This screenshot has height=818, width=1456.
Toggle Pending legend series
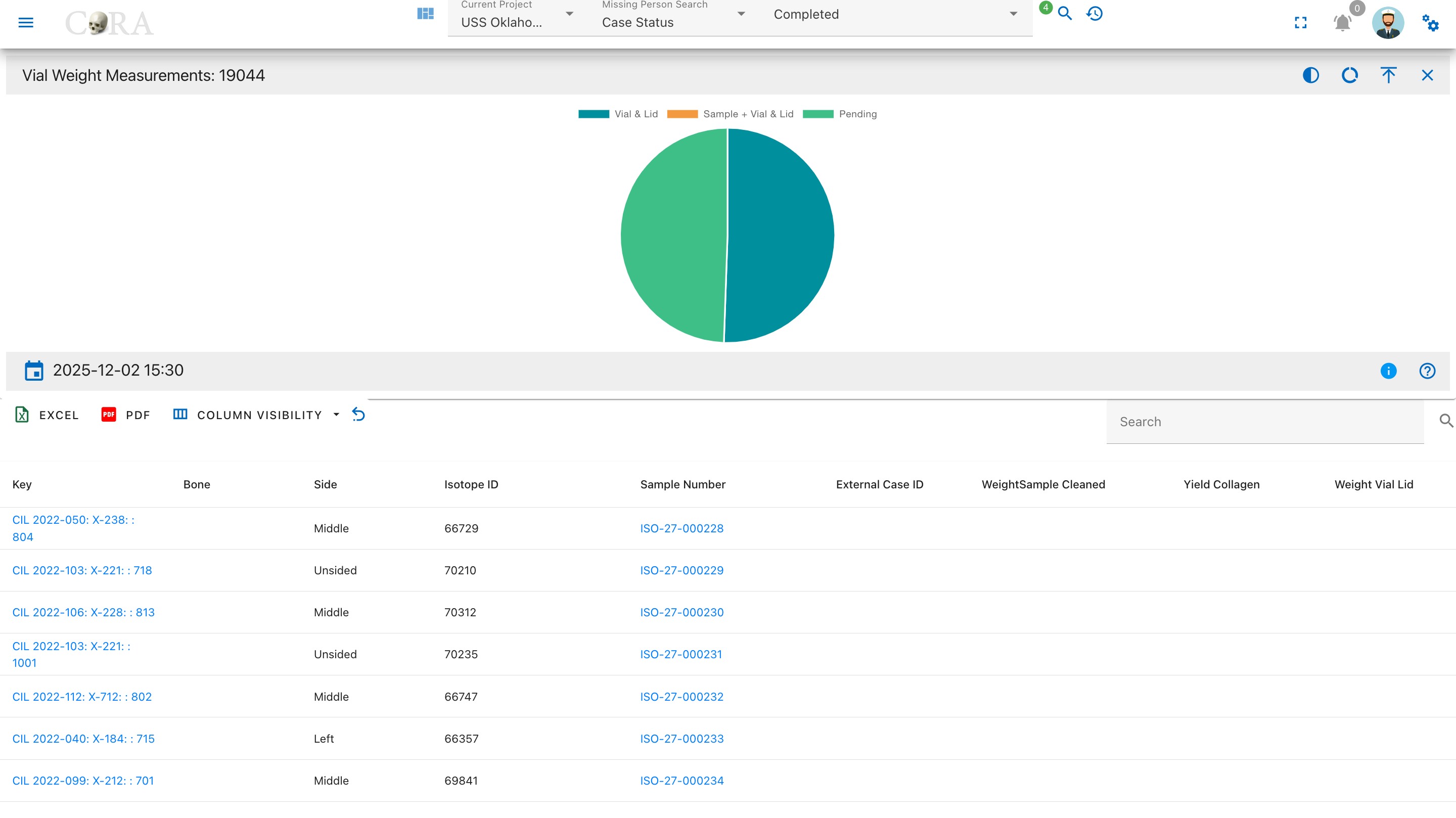(839, 114)
